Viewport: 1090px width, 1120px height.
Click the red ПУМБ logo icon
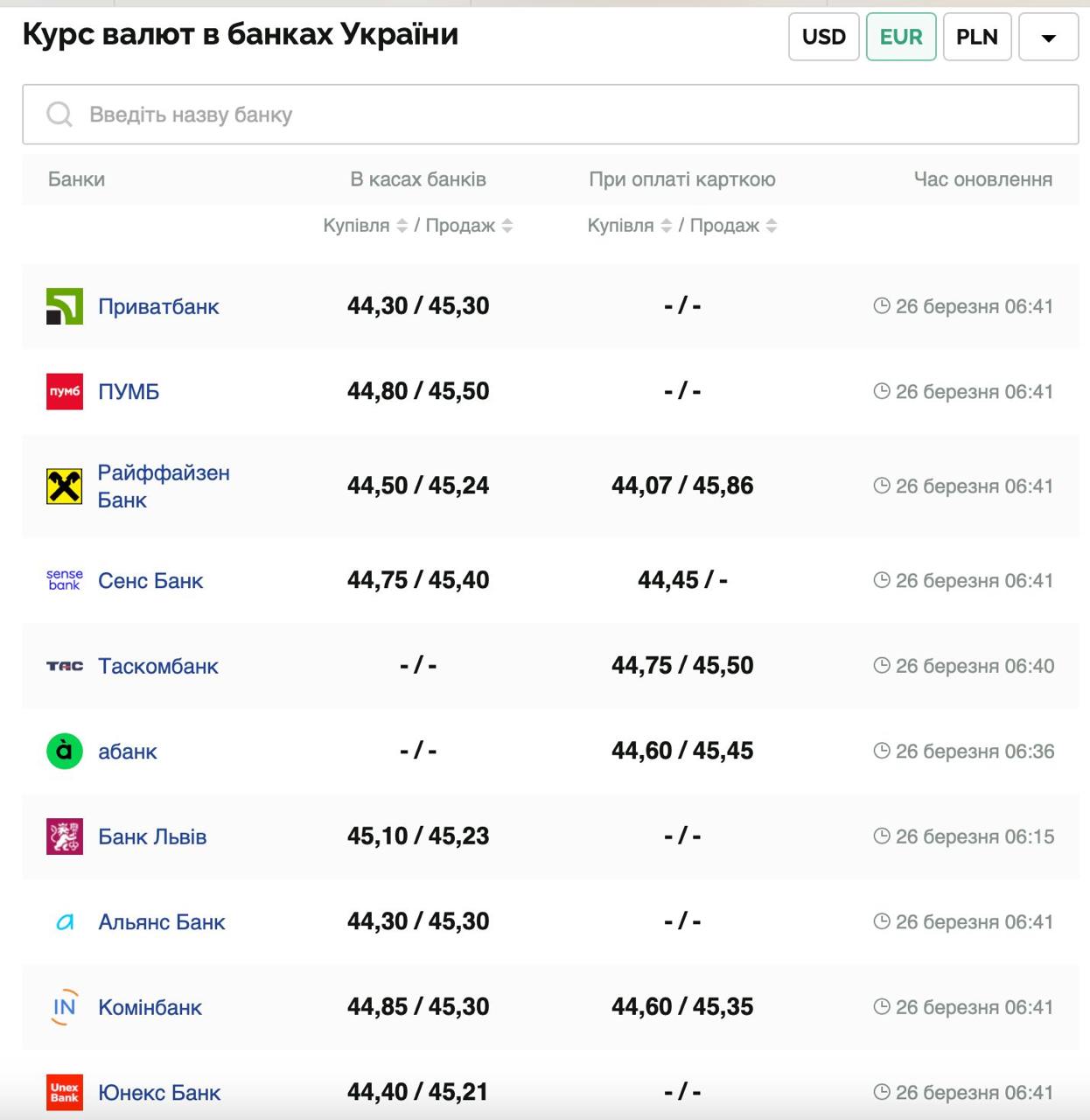[64, 391]
